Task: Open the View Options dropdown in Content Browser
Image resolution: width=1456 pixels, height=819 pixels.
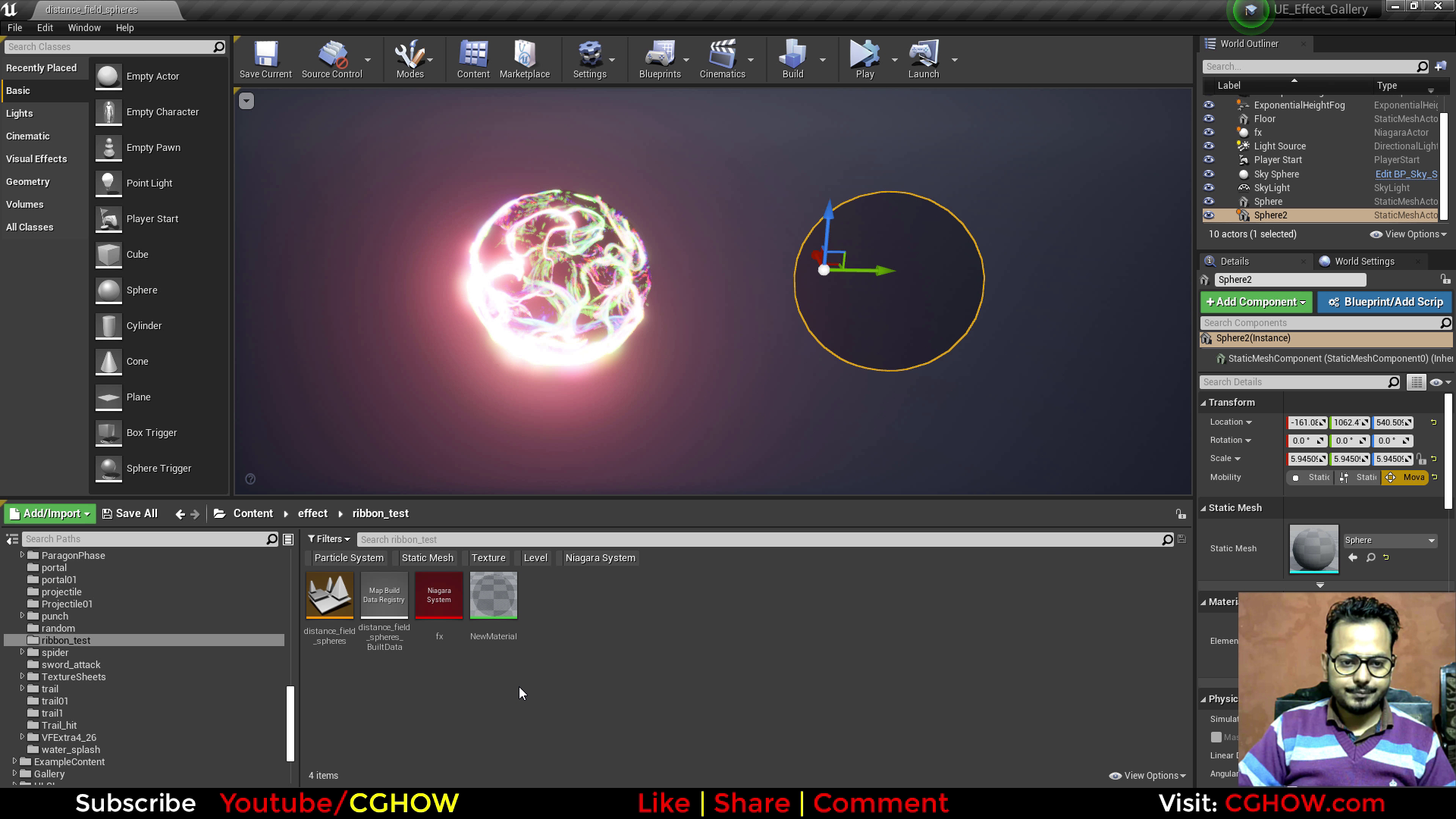Action: click(x=1147, y=775)
